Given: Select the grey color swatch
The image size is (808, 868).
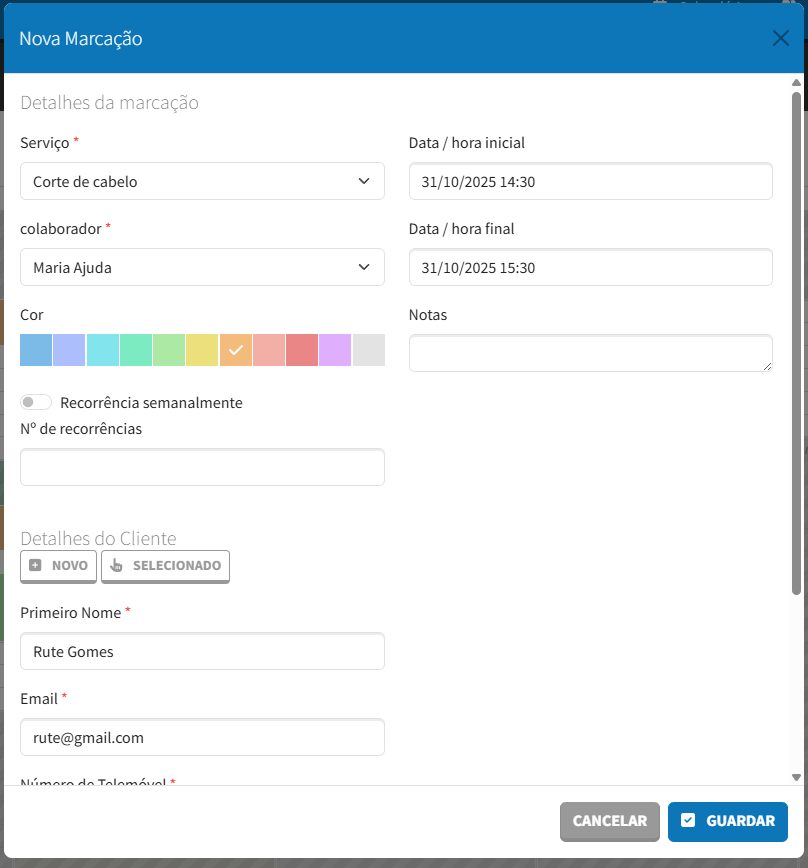Looking at the screenshot, I should tap(369, 350).
